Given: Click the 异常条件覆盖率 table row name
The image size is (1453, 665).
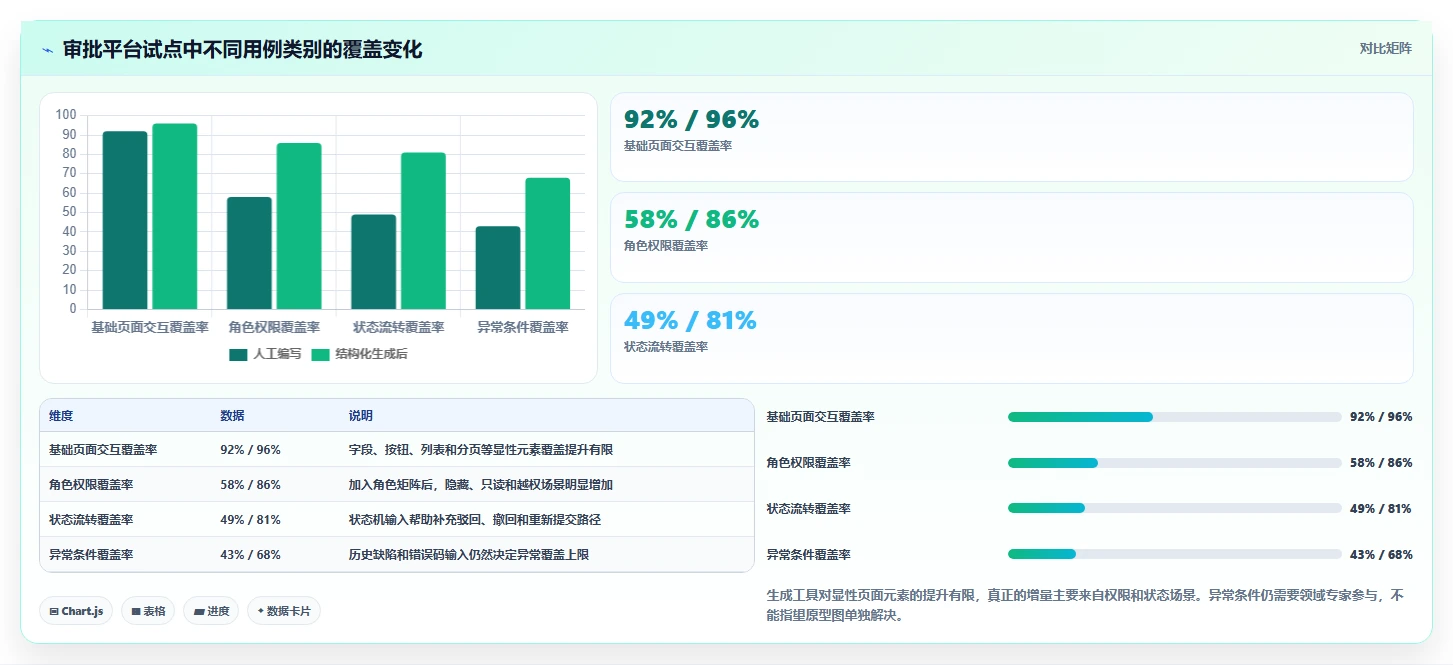Looking at the screenshot, I should click(x=91, y=554).
